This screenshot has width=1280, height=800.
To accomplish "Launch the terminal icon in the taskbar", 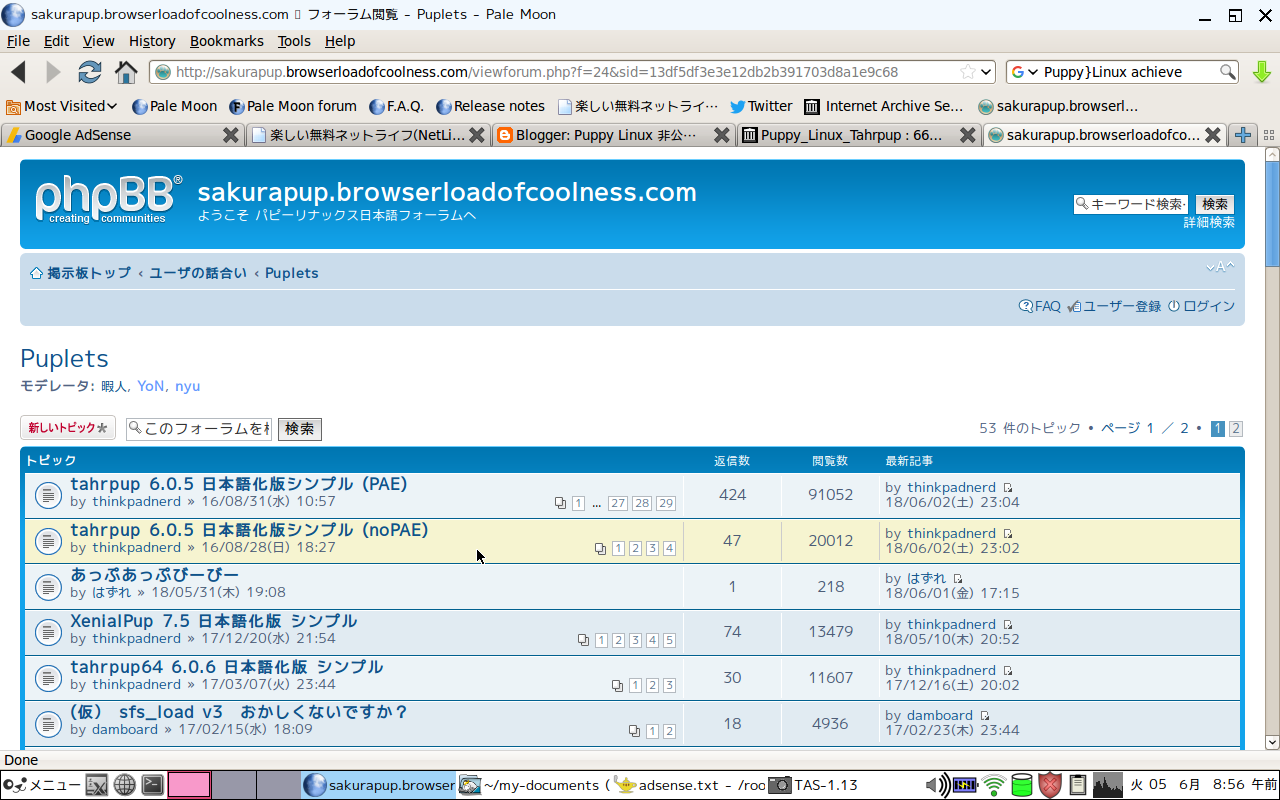I will pos(152,785).
